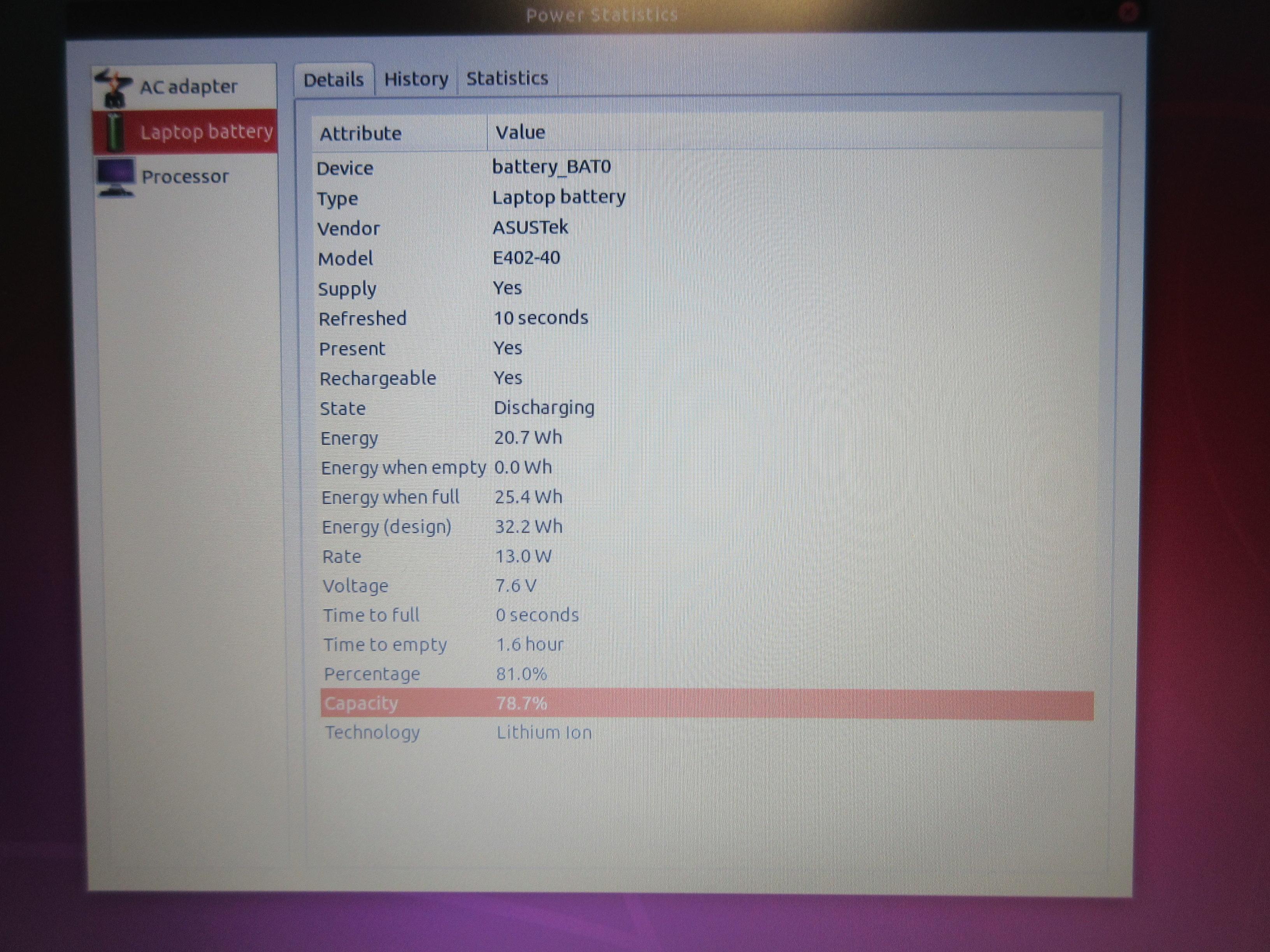Click the Energy value 20.7 Wh

(528, 438)
